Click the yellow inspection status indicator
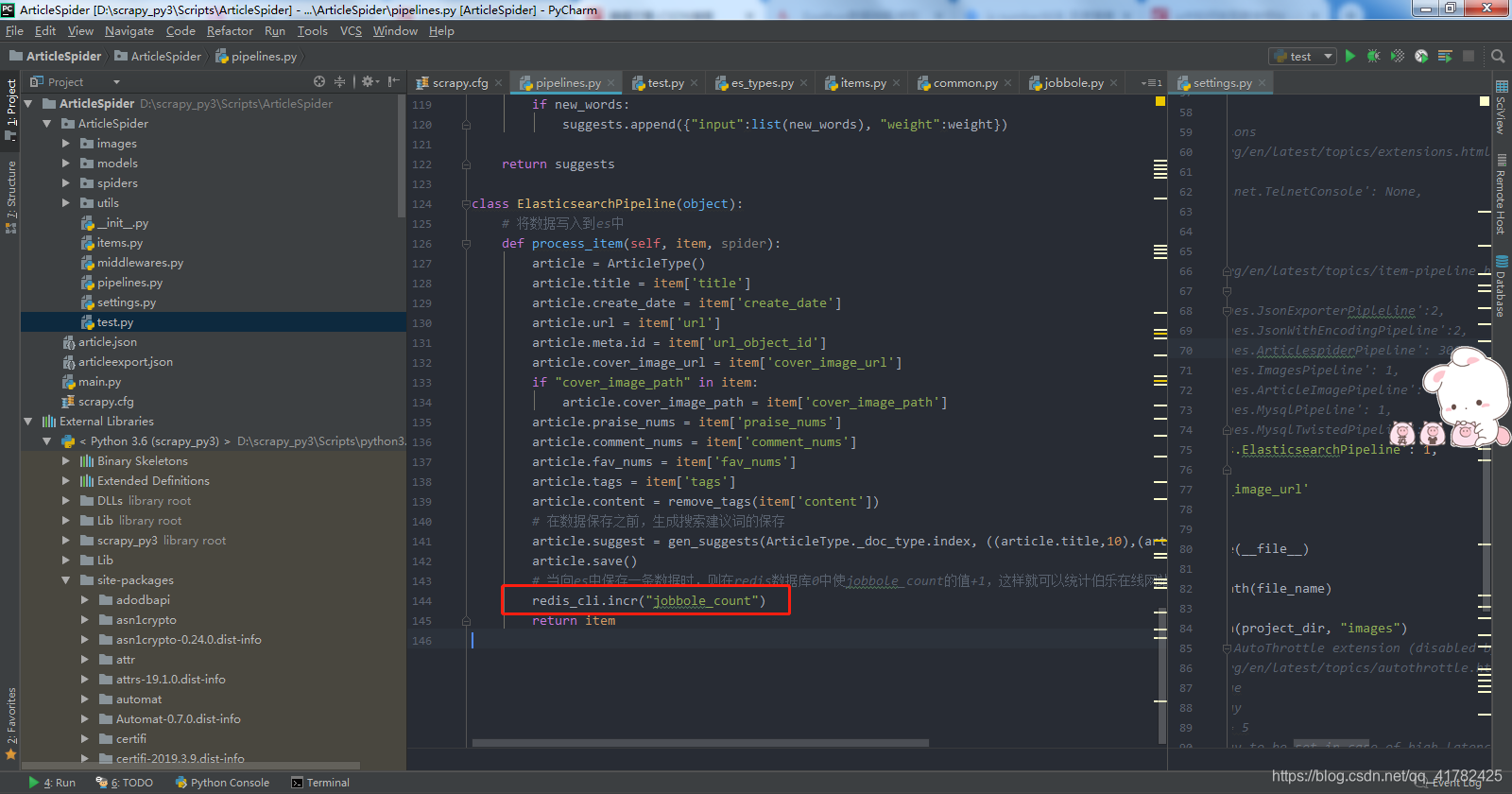 [x=1160, y=101]
